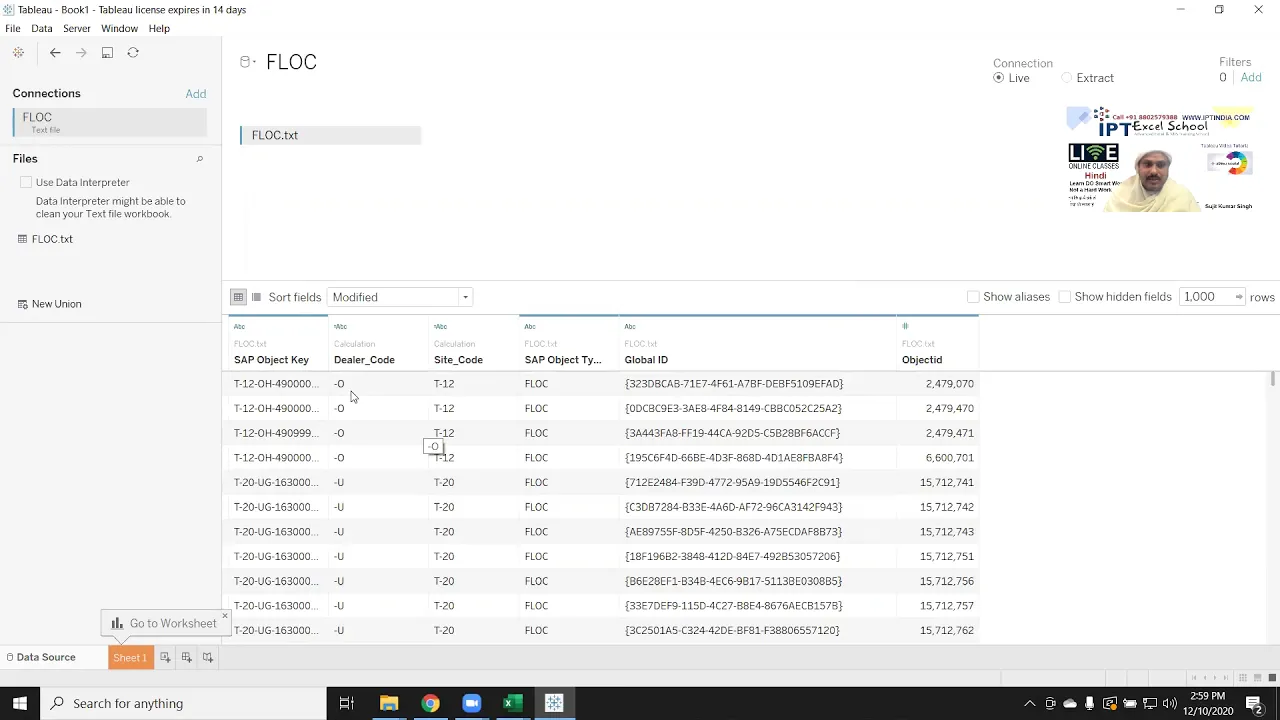1280x720 pixels.
Task: Click the New Story icon
Action: [x=208, y=657]
